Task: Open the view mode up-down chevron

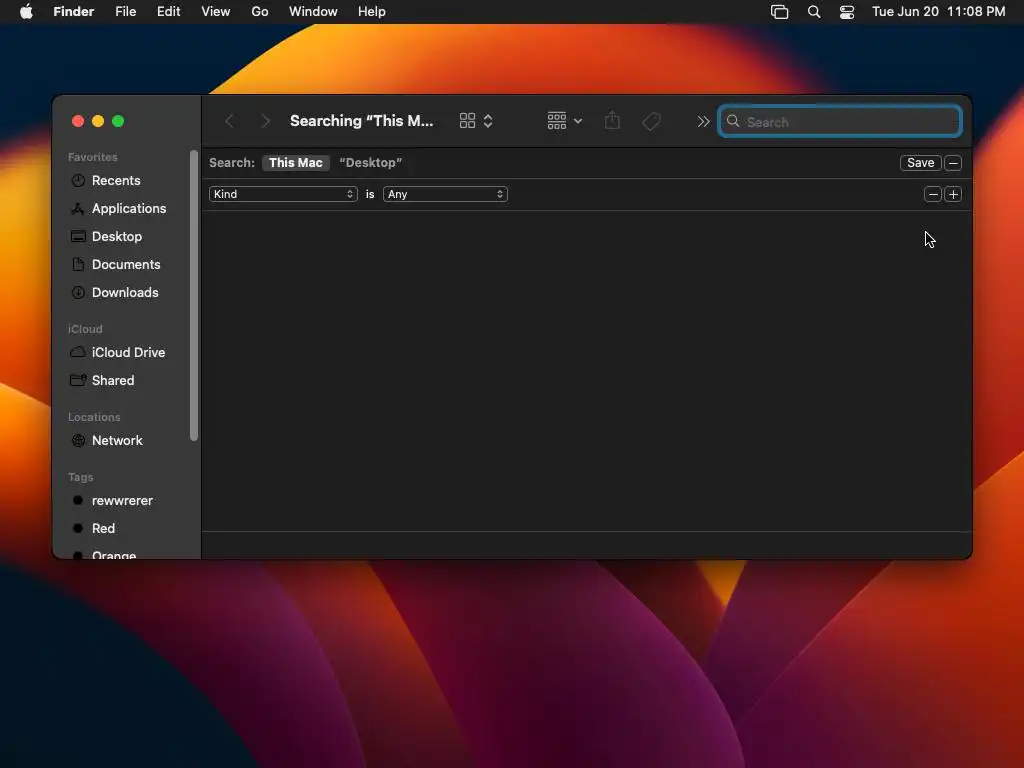Action: coord(488,121)
